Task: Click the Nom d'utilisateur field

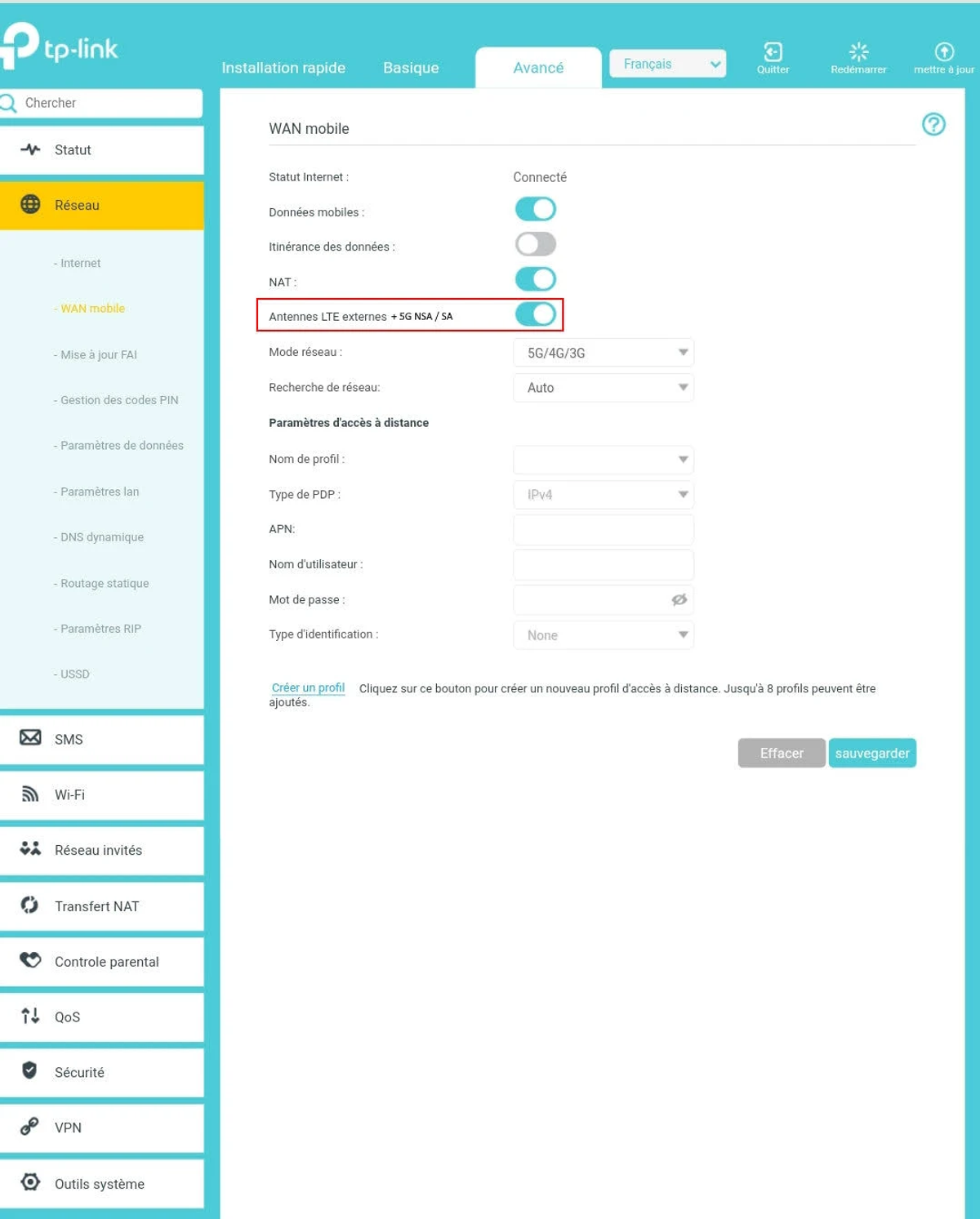Action: (x=604, y=565)
